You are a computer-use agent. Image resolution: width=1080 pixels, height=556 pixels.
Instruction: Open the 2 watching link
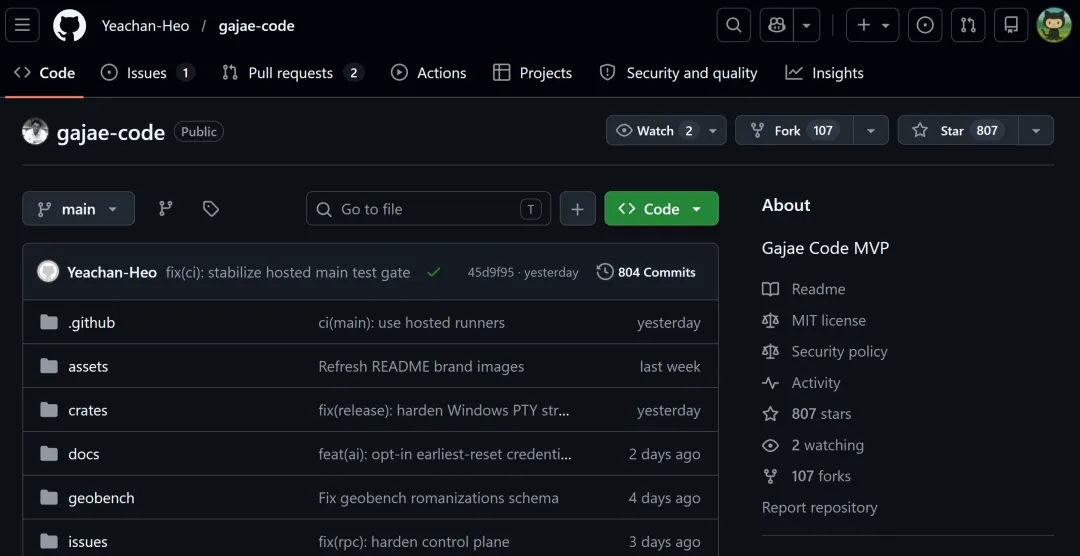(813, 445)
